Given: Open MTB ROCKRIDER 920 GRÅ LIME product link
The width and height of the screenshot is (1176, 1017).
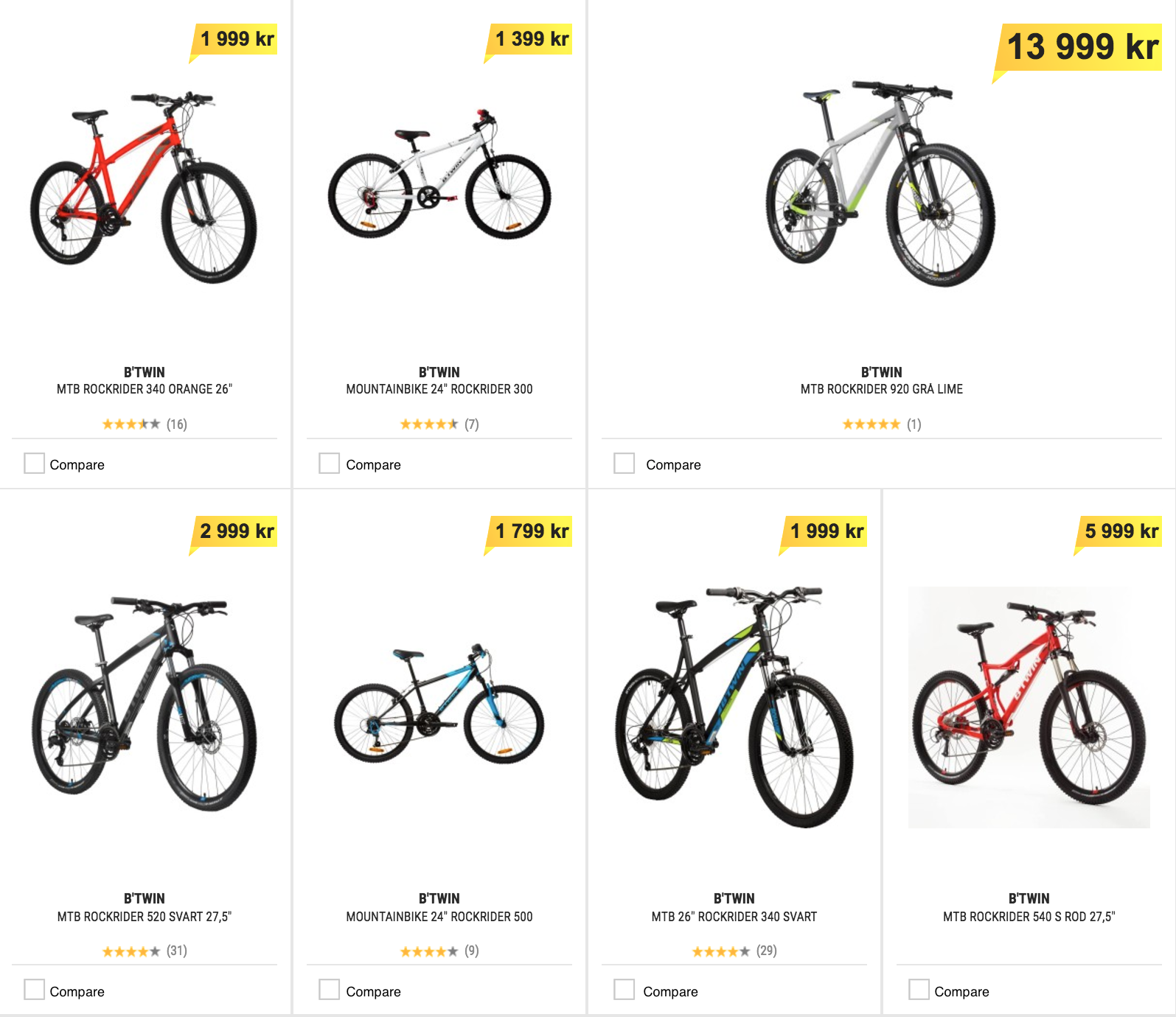Looking at the screenshot, I should point(882,389).
